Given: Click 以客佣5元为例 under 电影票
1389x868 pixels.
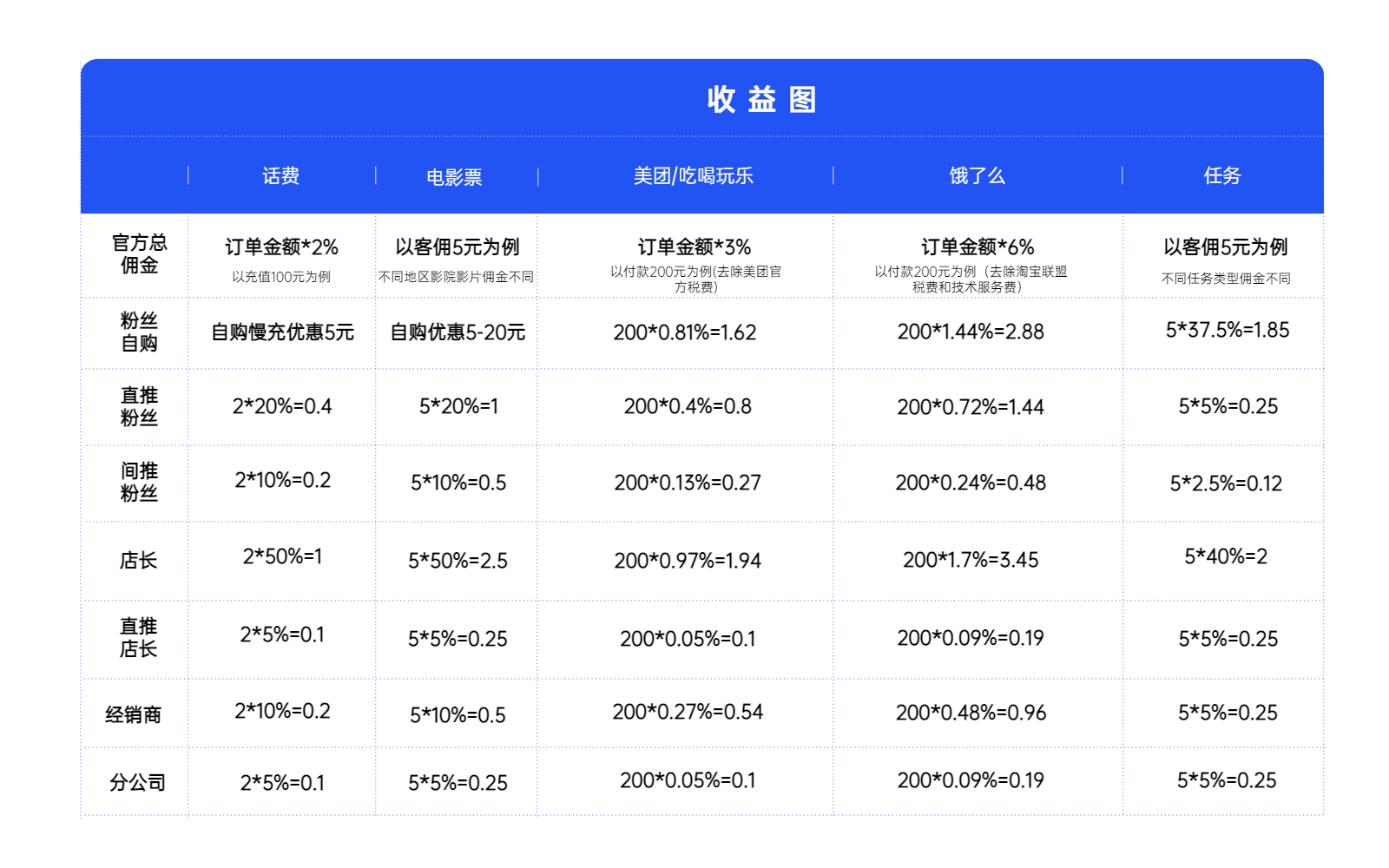Looking at the screenshot, I should coord(457,247).
